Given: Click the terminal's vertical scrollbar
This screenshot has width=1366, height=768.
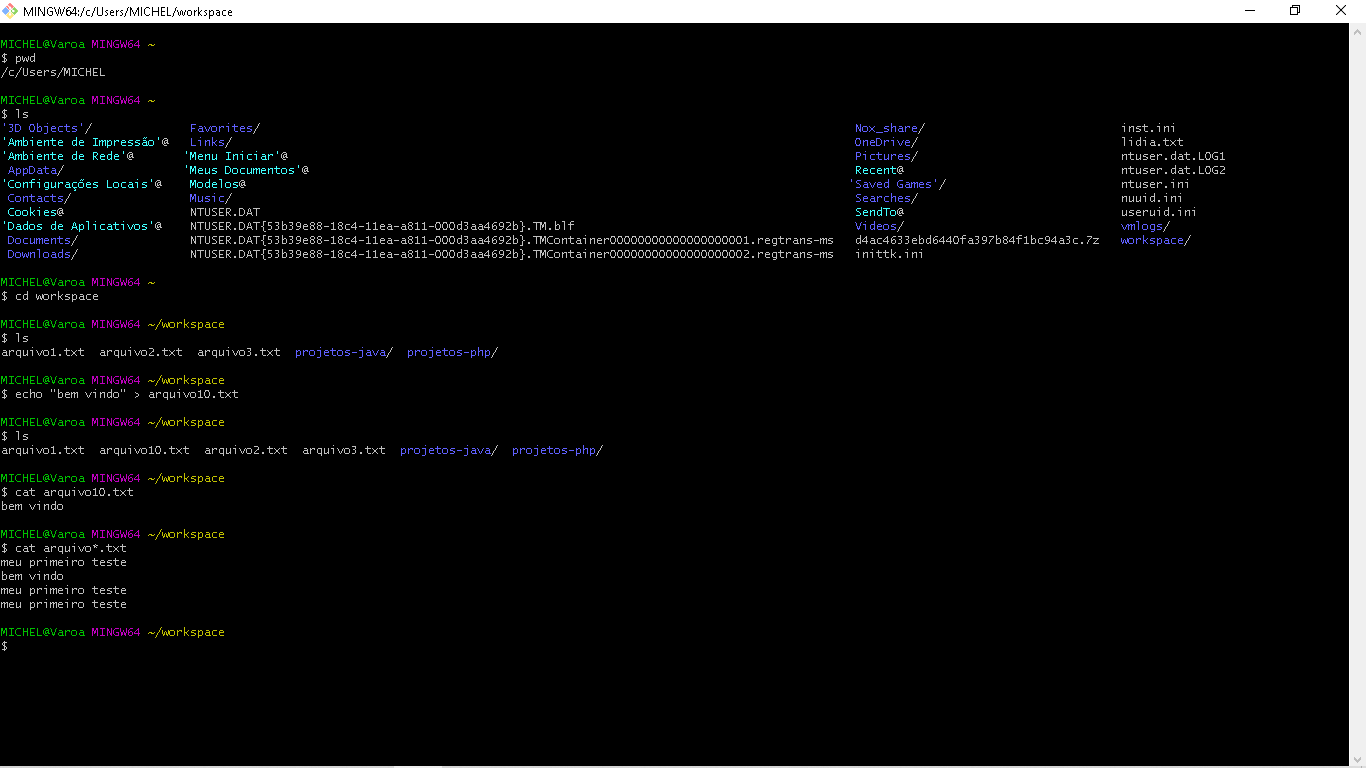Looking at the screenshot, I should [1357, 395].
